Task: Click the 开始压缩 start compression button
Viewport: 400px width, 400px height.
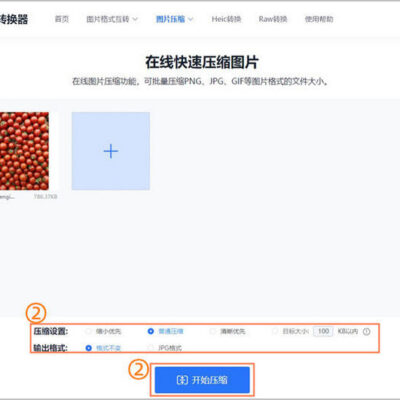Action: (x=202, y=380)
